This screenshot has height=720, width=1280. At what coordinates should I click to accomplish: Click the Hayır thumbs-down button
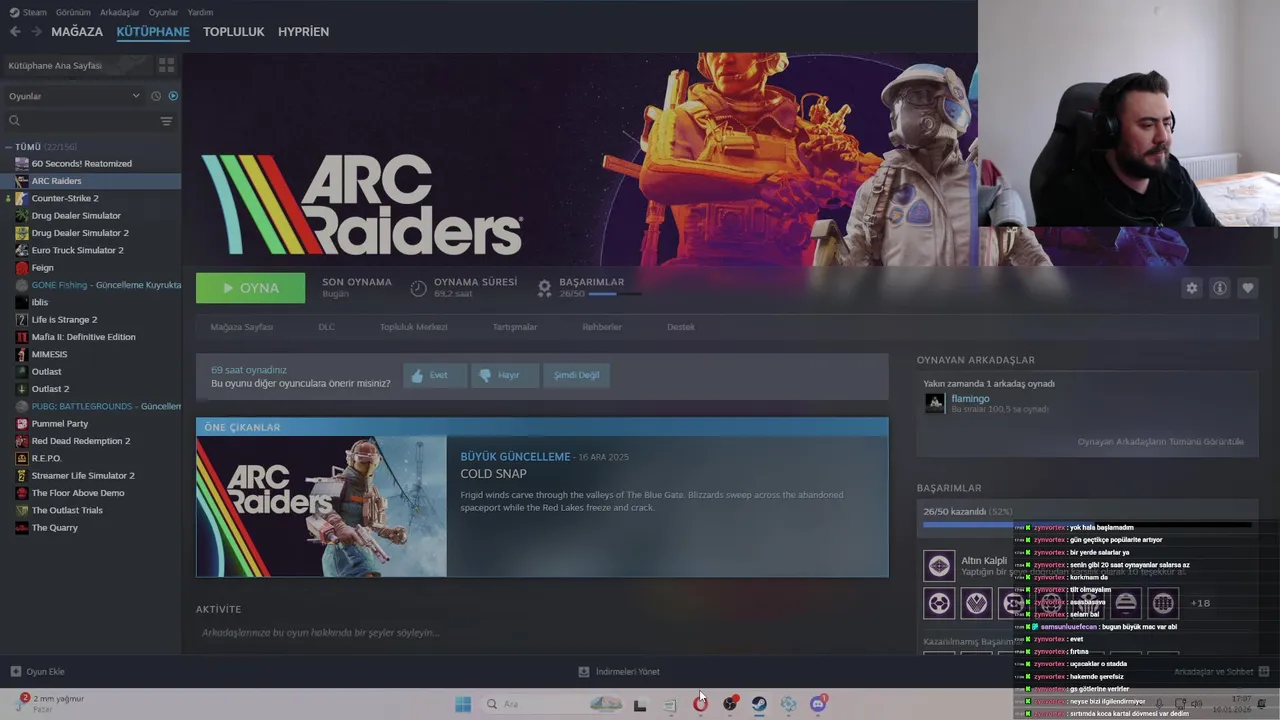point(505,375)
